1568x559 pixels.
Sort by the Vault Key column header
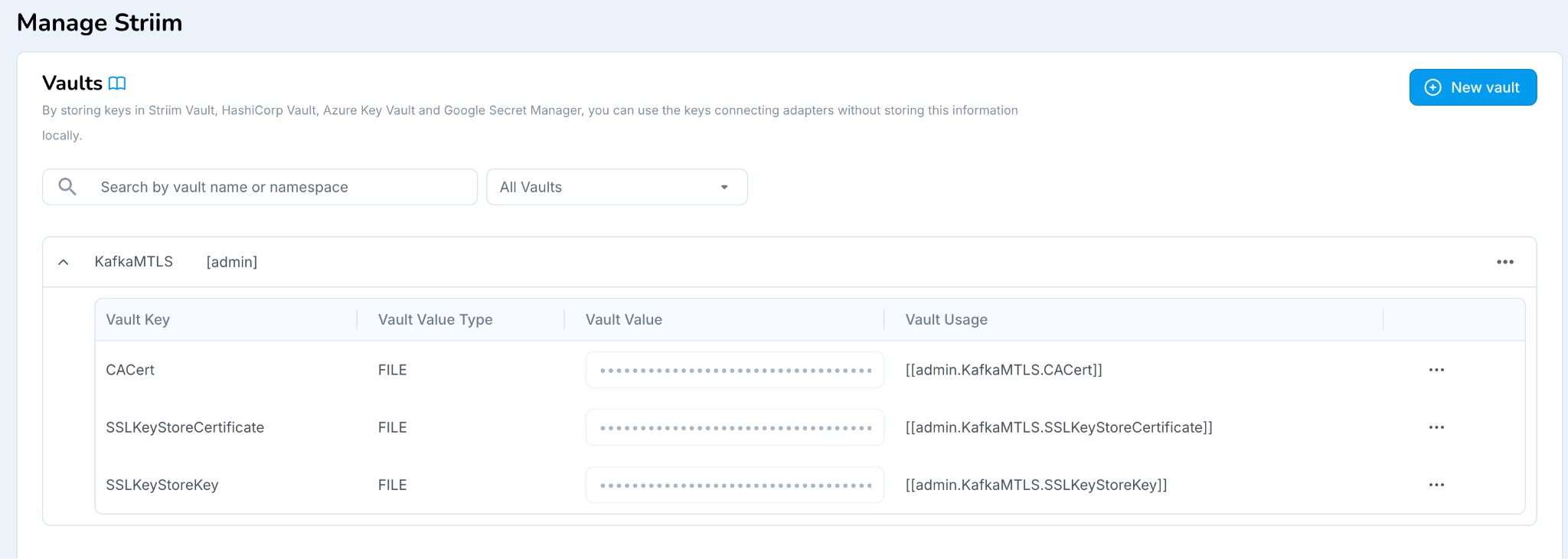138,319
